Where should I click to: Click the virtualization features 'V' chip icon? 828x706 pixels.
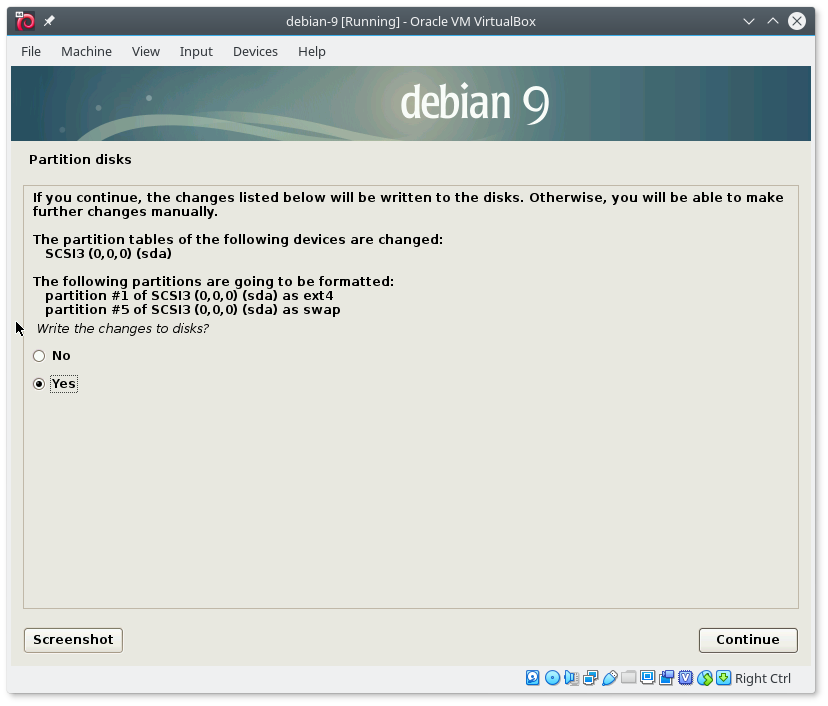[685, 678]
